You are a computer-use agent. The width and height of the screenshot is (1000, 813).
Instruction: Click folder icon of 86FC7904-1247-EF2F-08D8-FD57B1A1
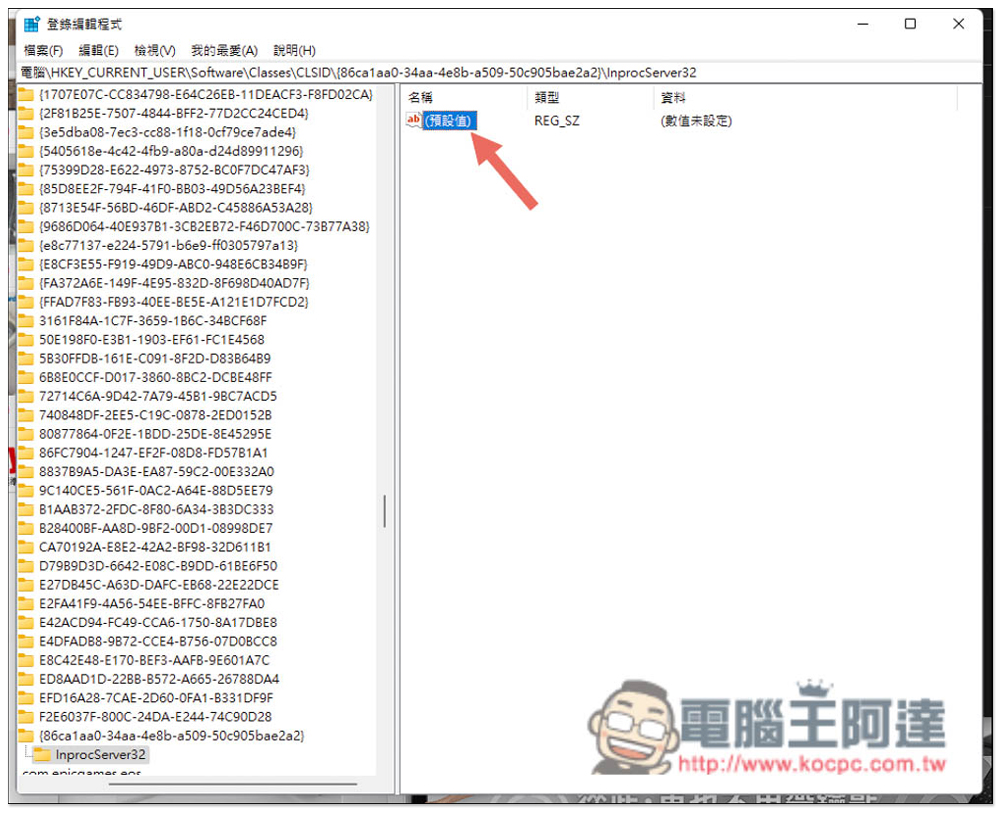26,453
